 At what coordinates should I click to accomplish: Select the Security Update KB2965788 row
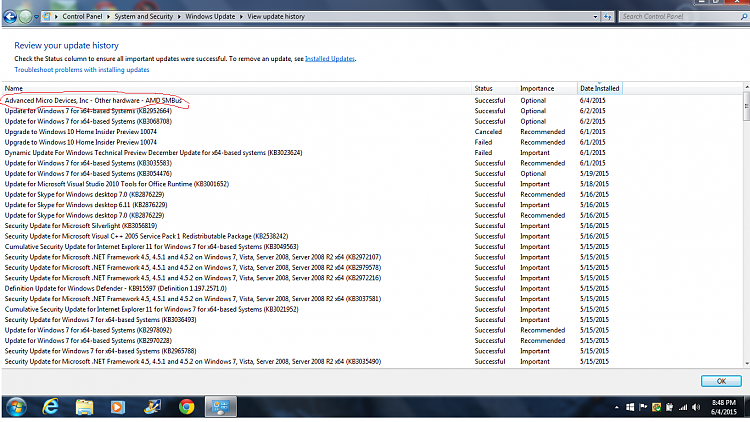[313, 351]
